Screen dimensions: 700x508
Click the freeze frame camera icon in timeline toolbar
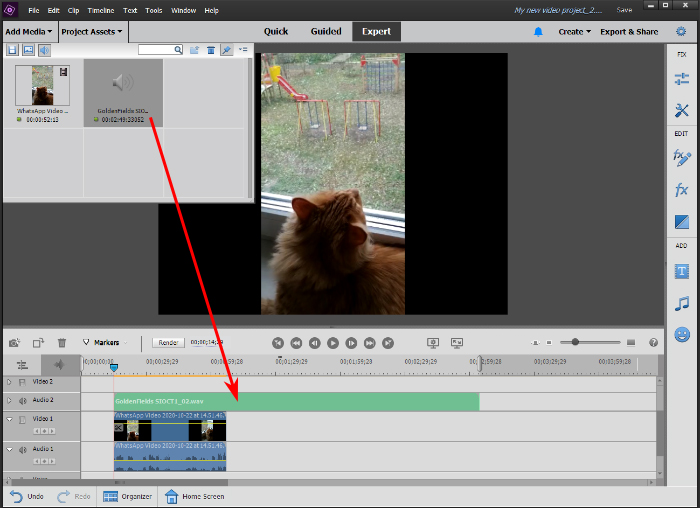coord(14,343)
